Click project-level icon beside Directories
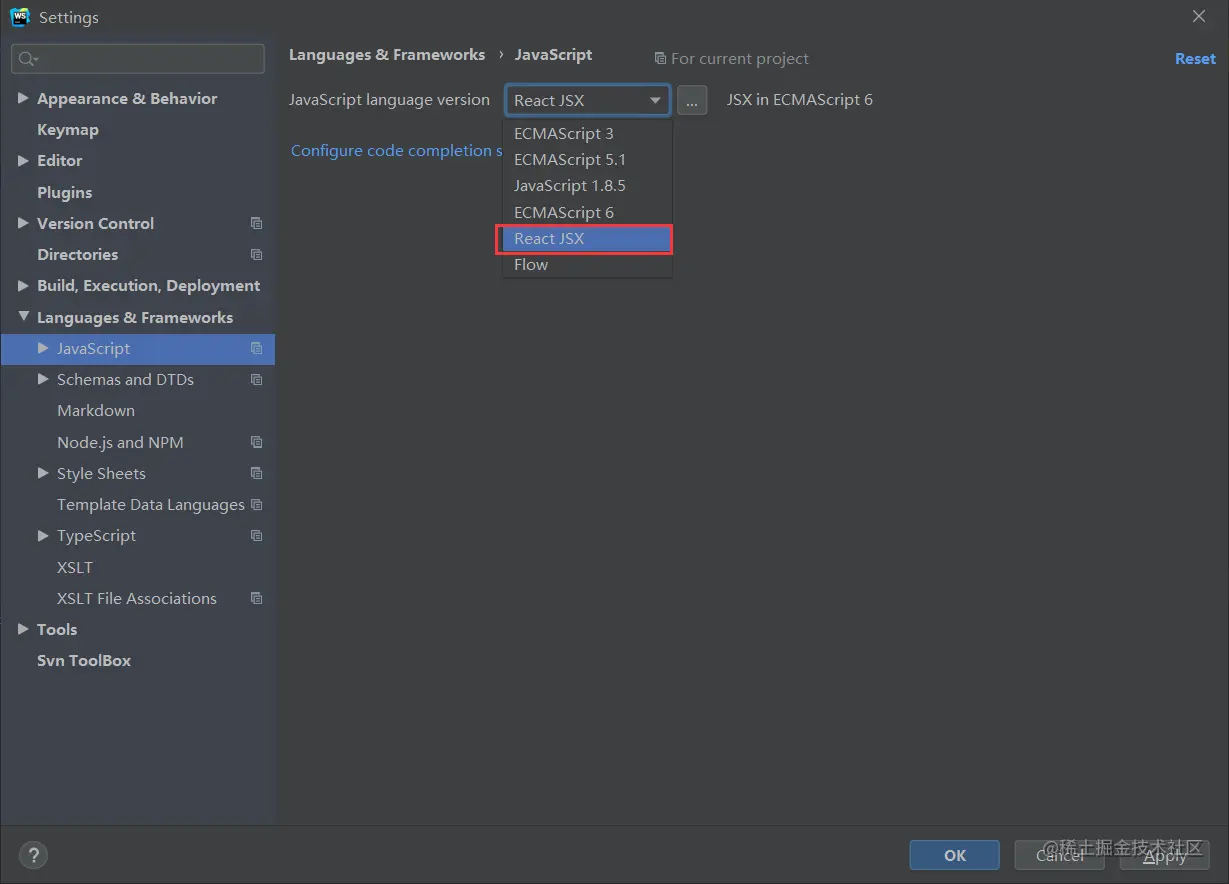Viewport: 1229px width, 884px height. 257,254
